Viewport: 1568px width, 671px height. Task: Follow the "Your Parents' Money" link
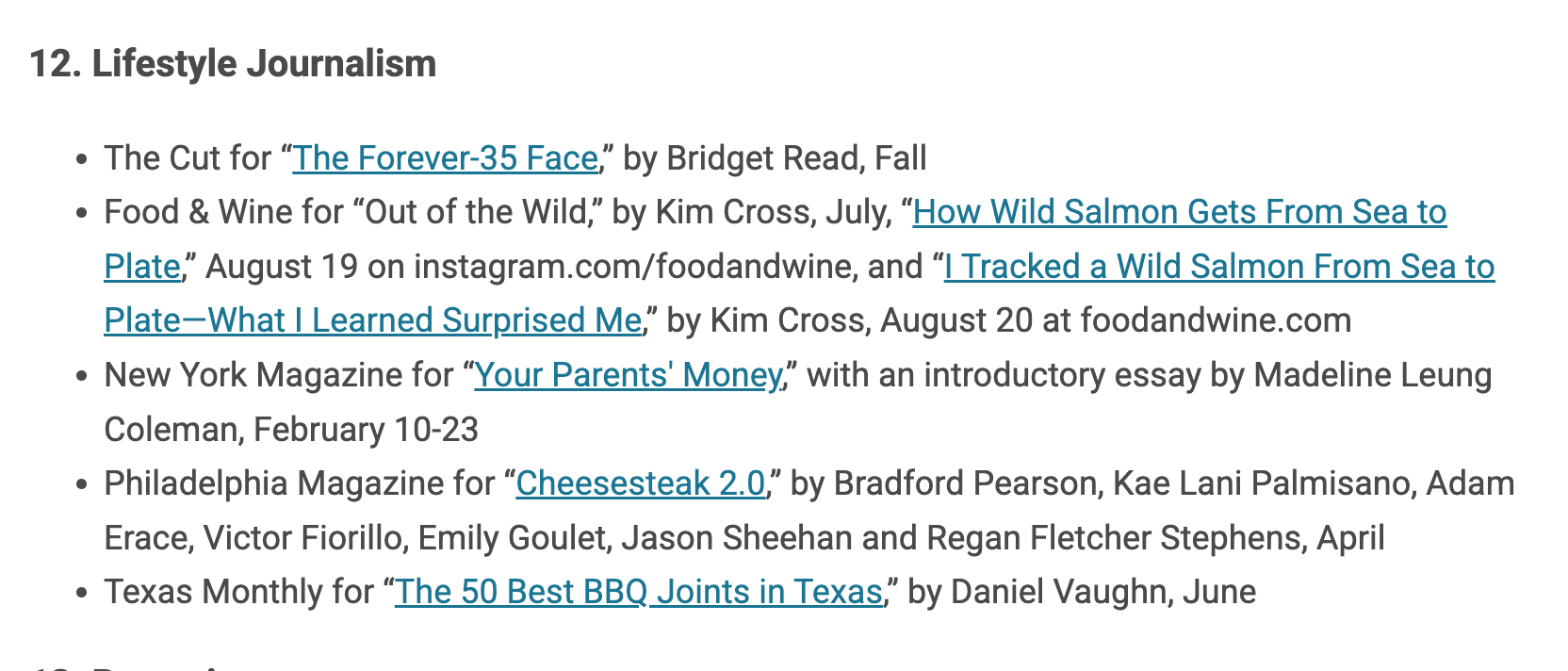(628, 376)
